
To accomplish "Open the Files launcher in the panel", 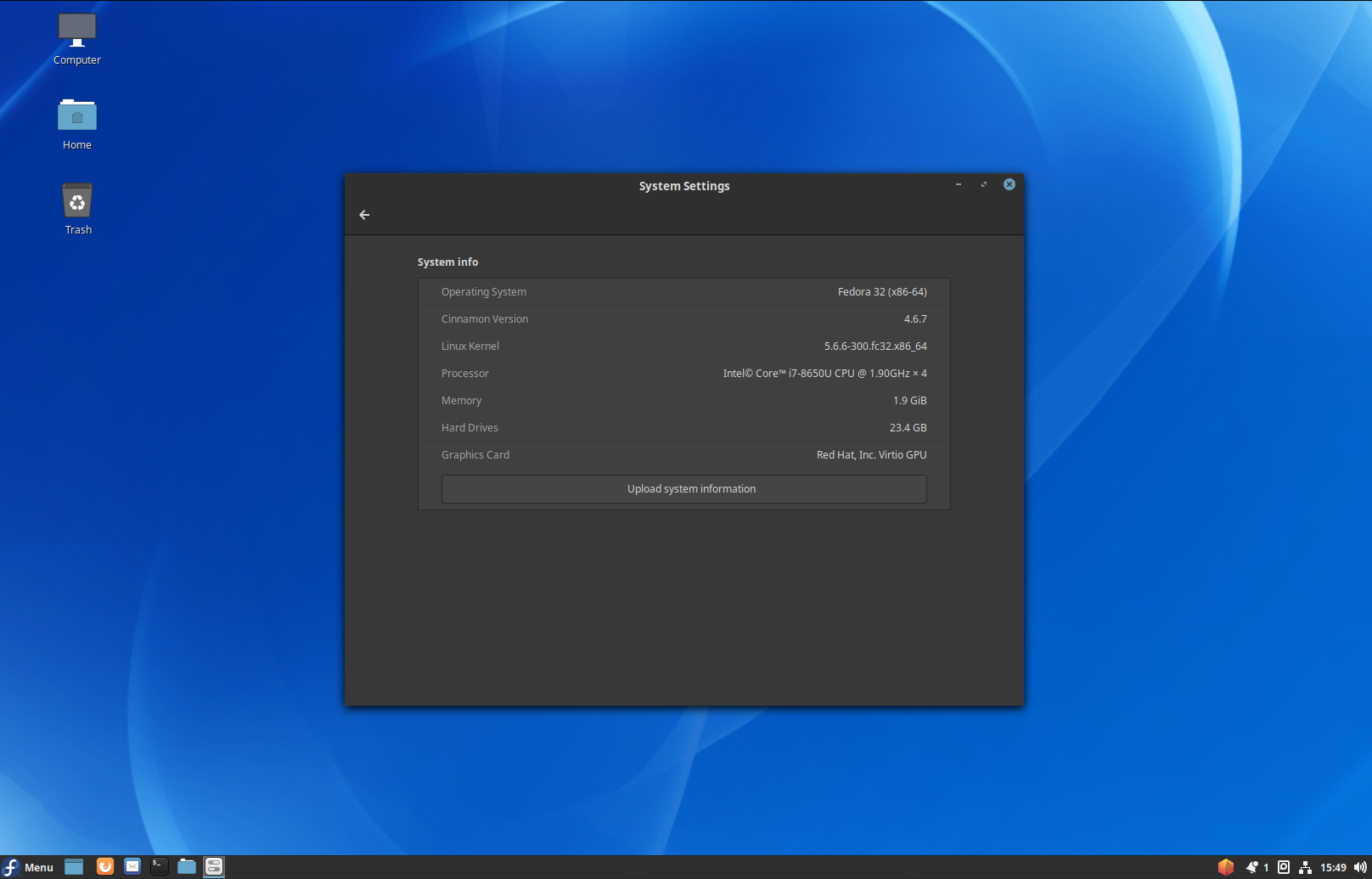I will 187,867.
